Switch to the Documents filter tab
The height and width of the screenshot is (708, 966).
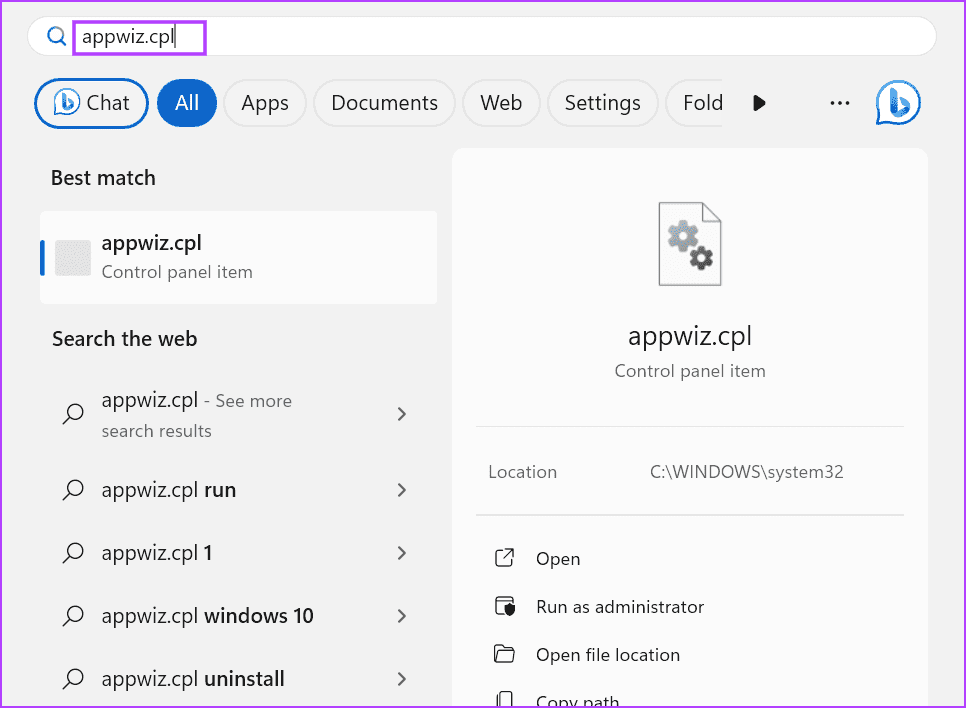tap(384, 103)
